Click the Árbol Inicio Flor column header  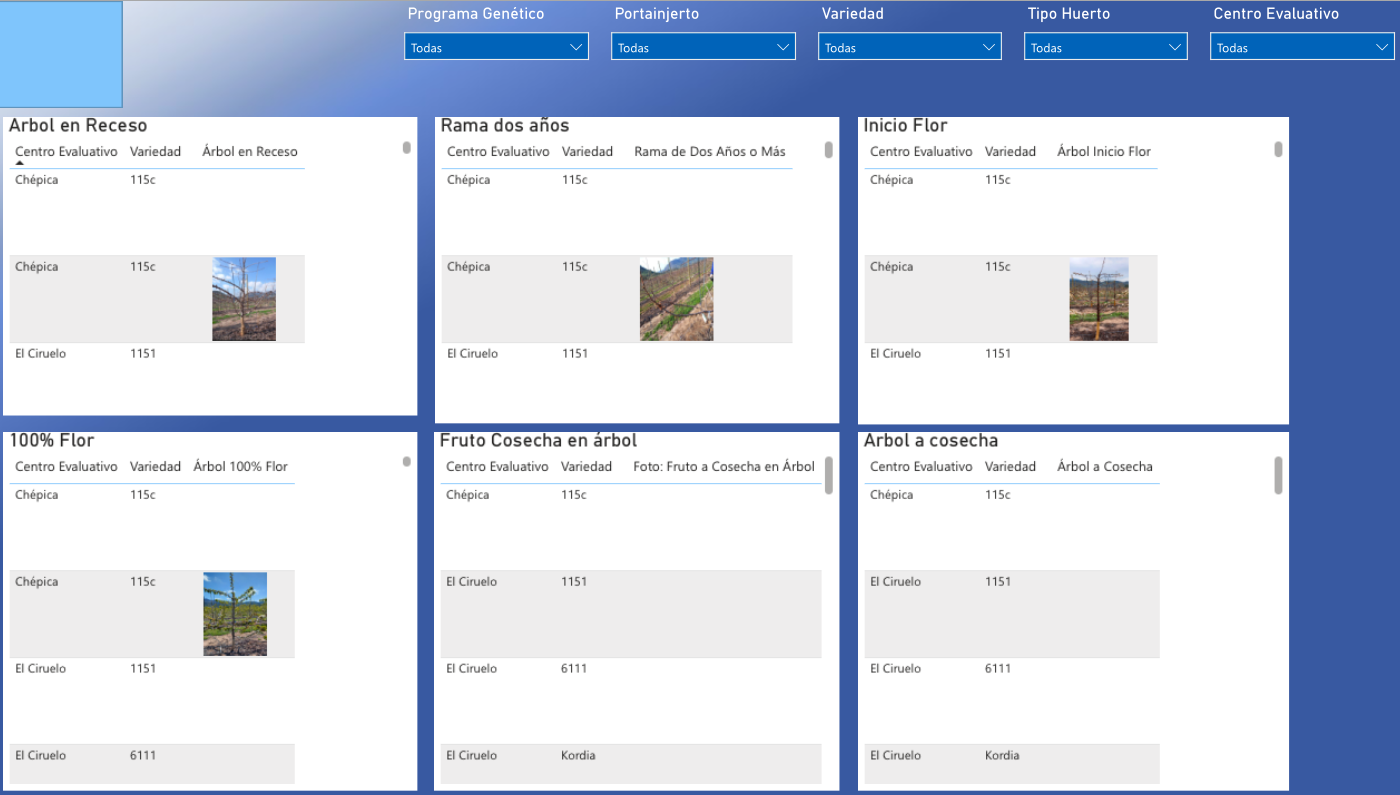pos(1104,152)
